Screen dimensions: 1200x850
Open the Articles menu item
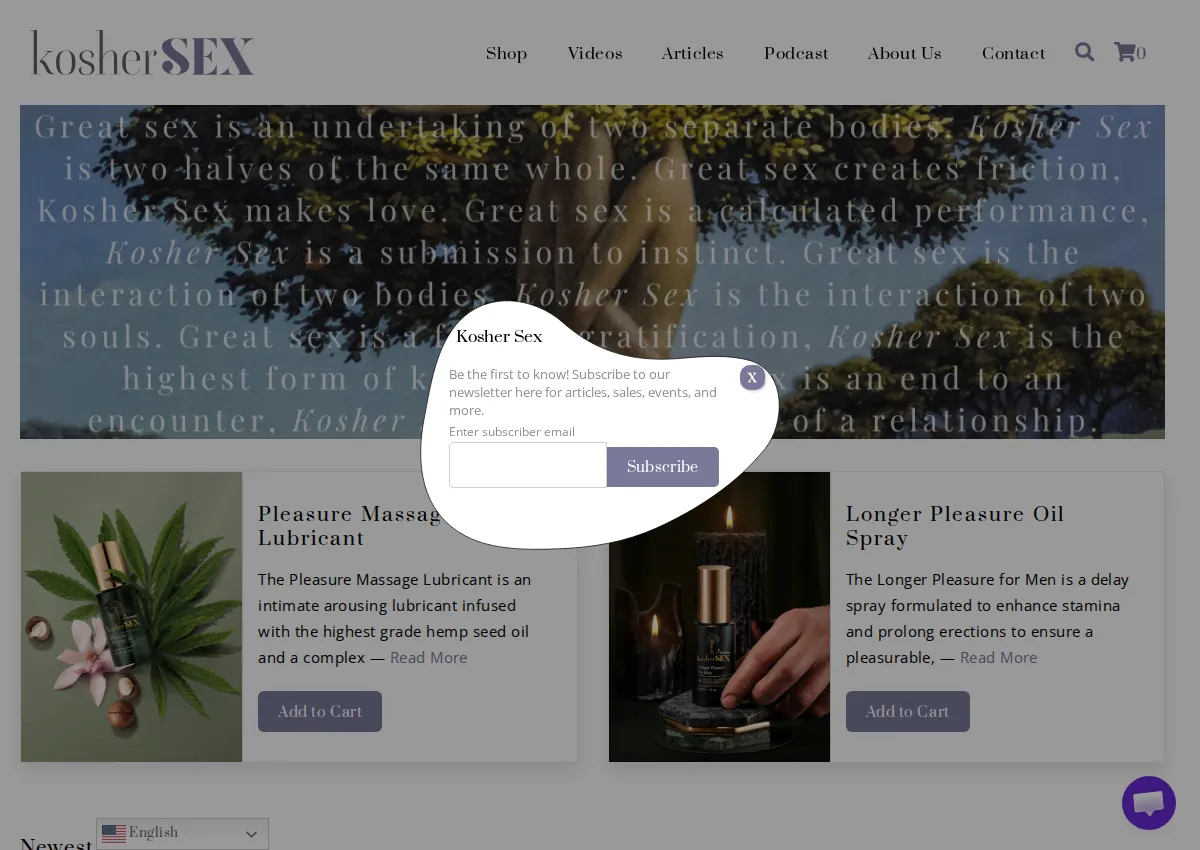pyautogui.click(x=692, y=54)
